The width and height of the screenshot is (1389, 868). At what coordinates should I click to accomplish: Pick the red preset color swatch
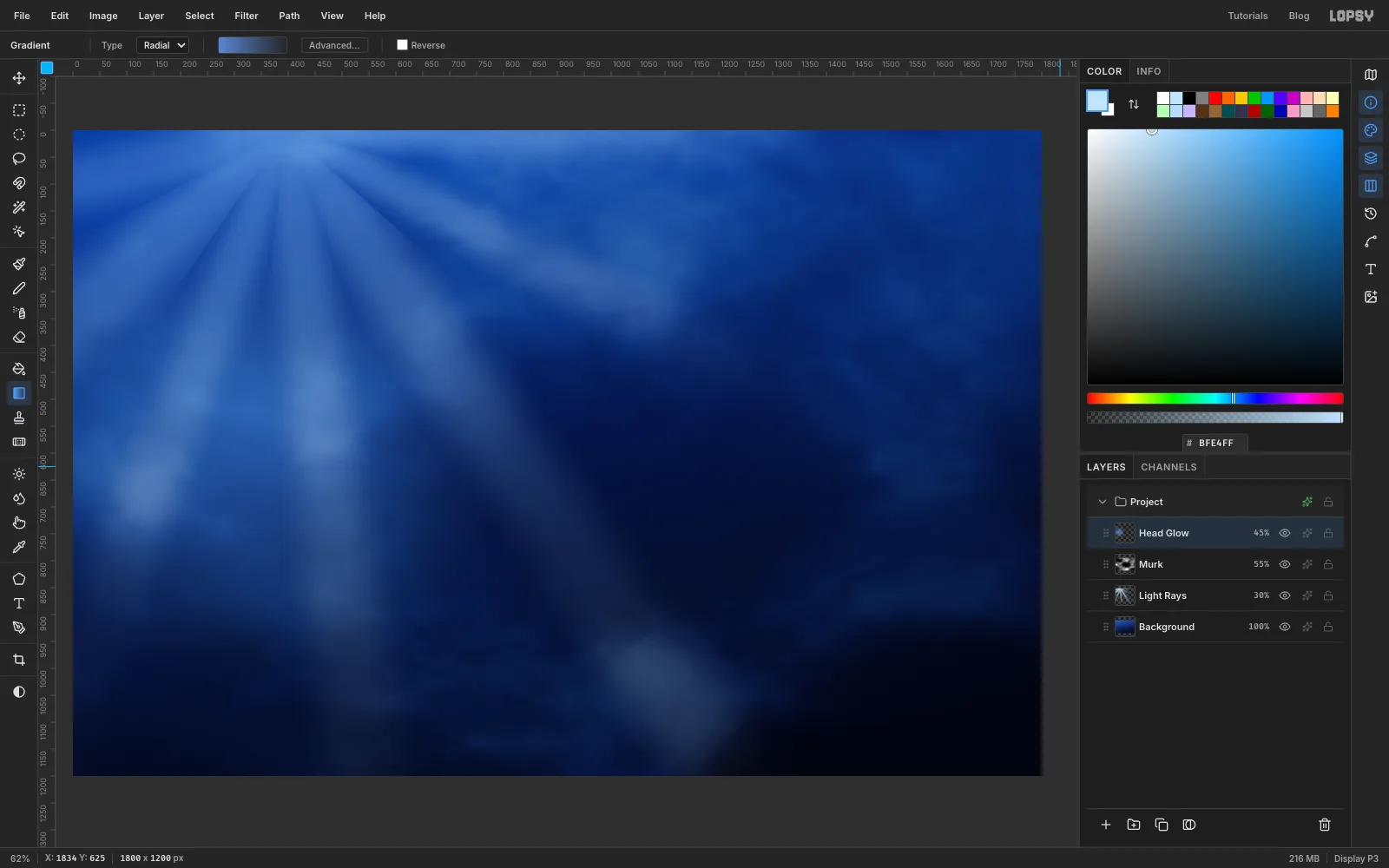coord(1215,98)
